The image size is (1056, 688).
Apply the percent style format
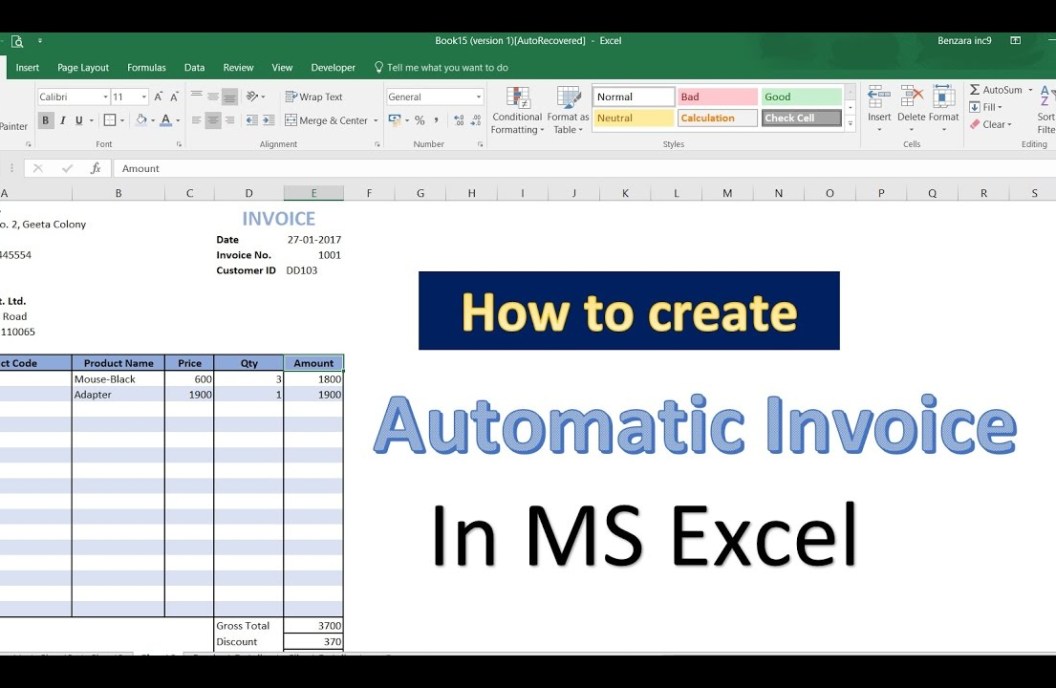tap(419, 121)
